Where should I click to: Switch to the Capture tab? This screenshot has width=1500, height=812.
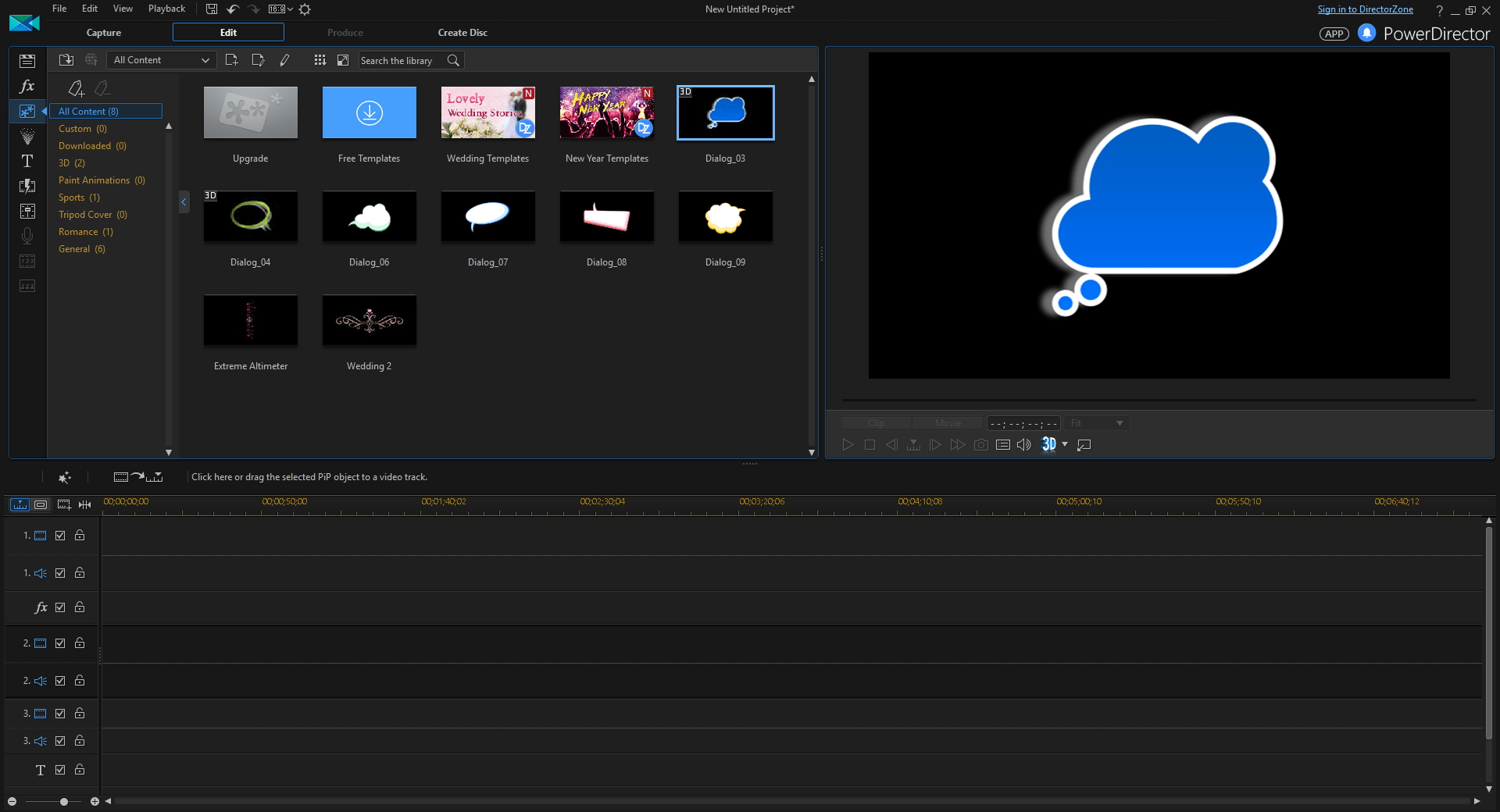click(x=104, y=33)
